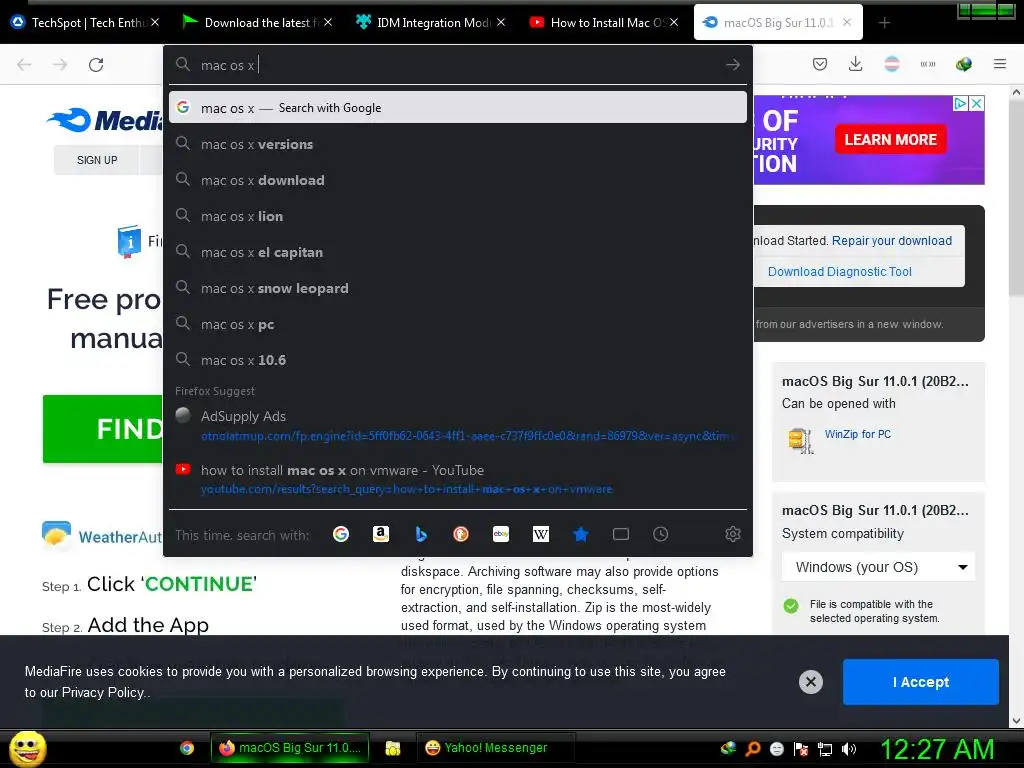Close the TechSpot tab
1024x768 pixels.
tap(155, 23)
